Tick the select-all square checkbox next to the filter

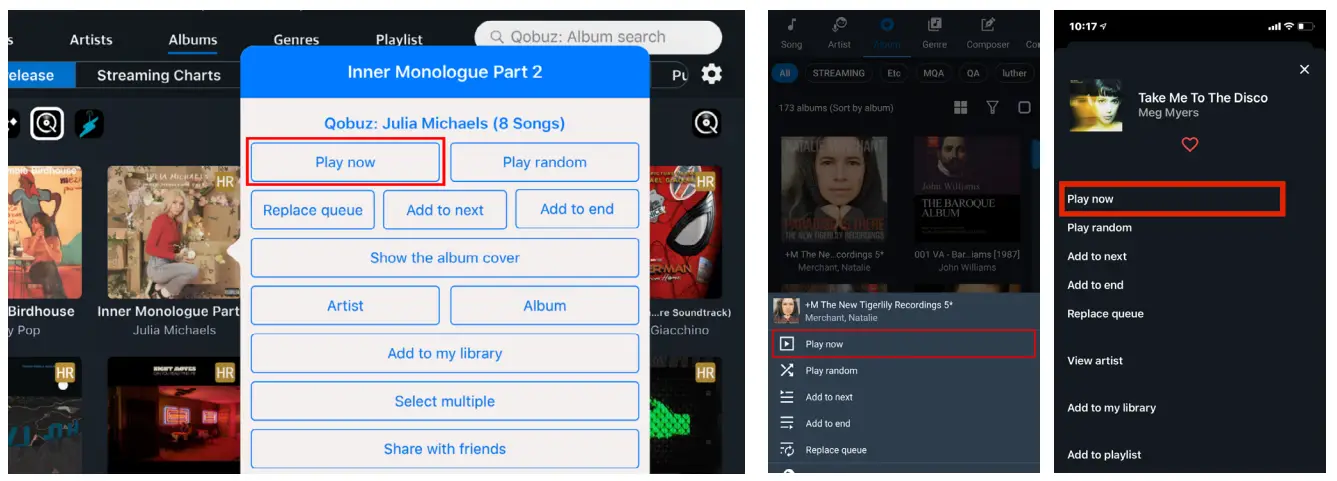click(x=1024, y=107)
